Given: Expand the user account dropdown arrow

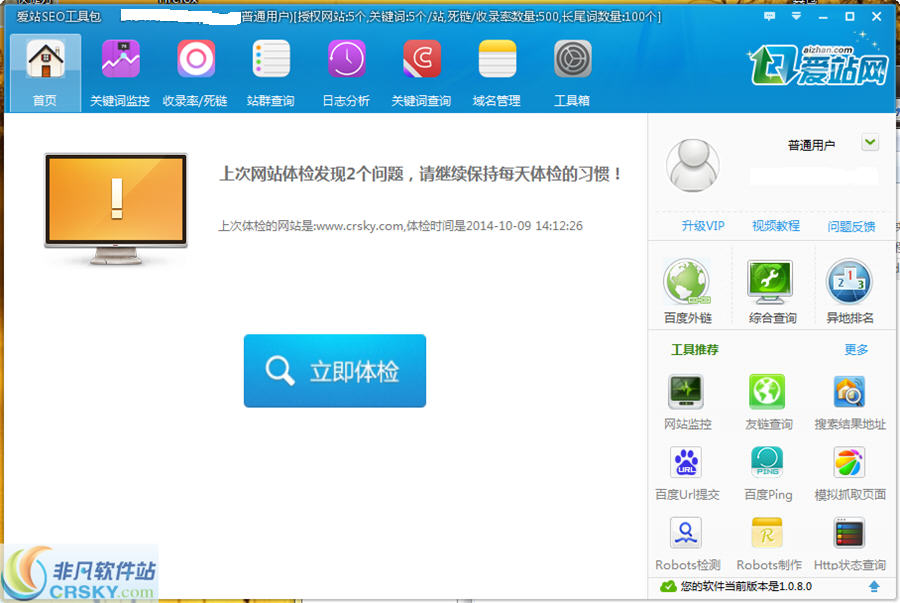Looking at the screenshot, I should (x=868, y=144).
